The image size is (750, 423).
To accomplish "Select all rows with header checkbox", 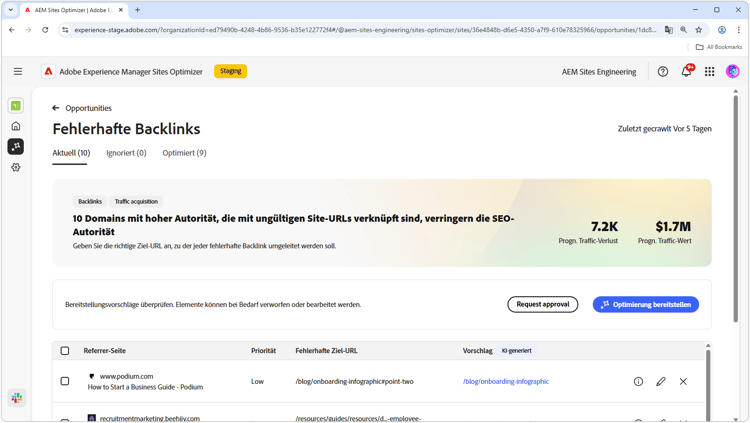I will (x=65, y=351).
